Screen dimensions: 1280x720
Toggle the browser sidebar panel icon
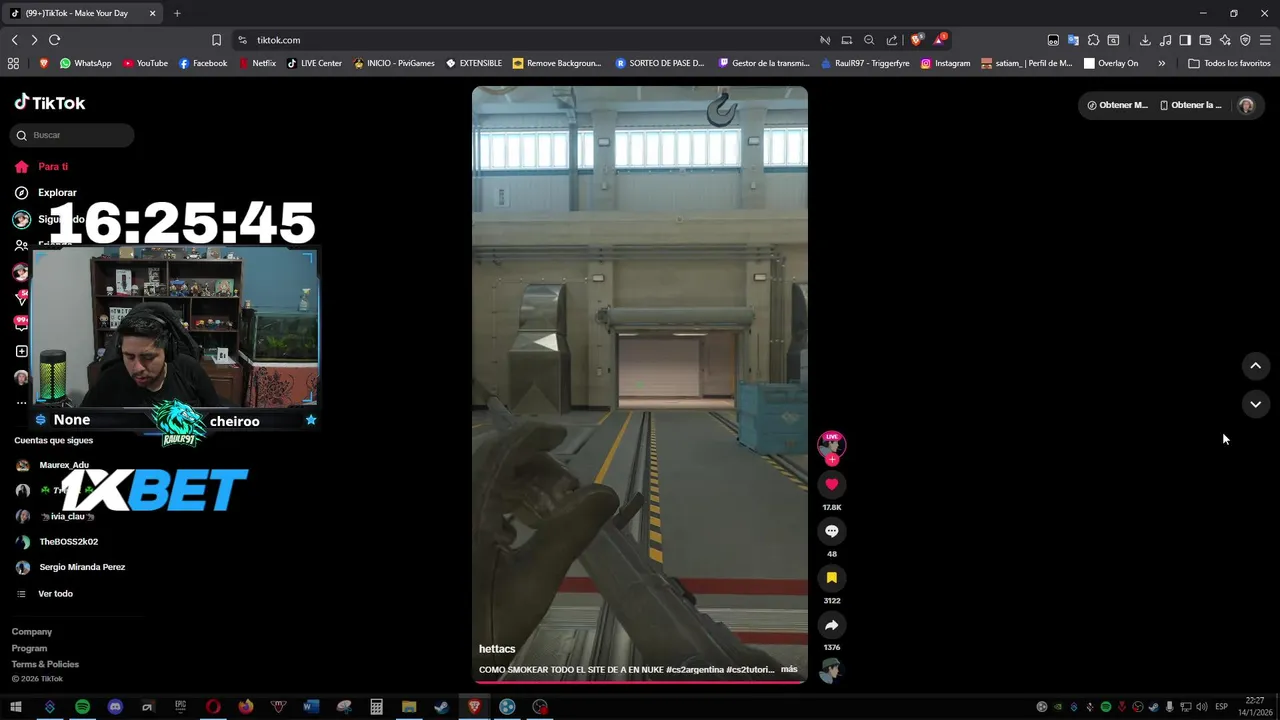[x=1185, y=40]
